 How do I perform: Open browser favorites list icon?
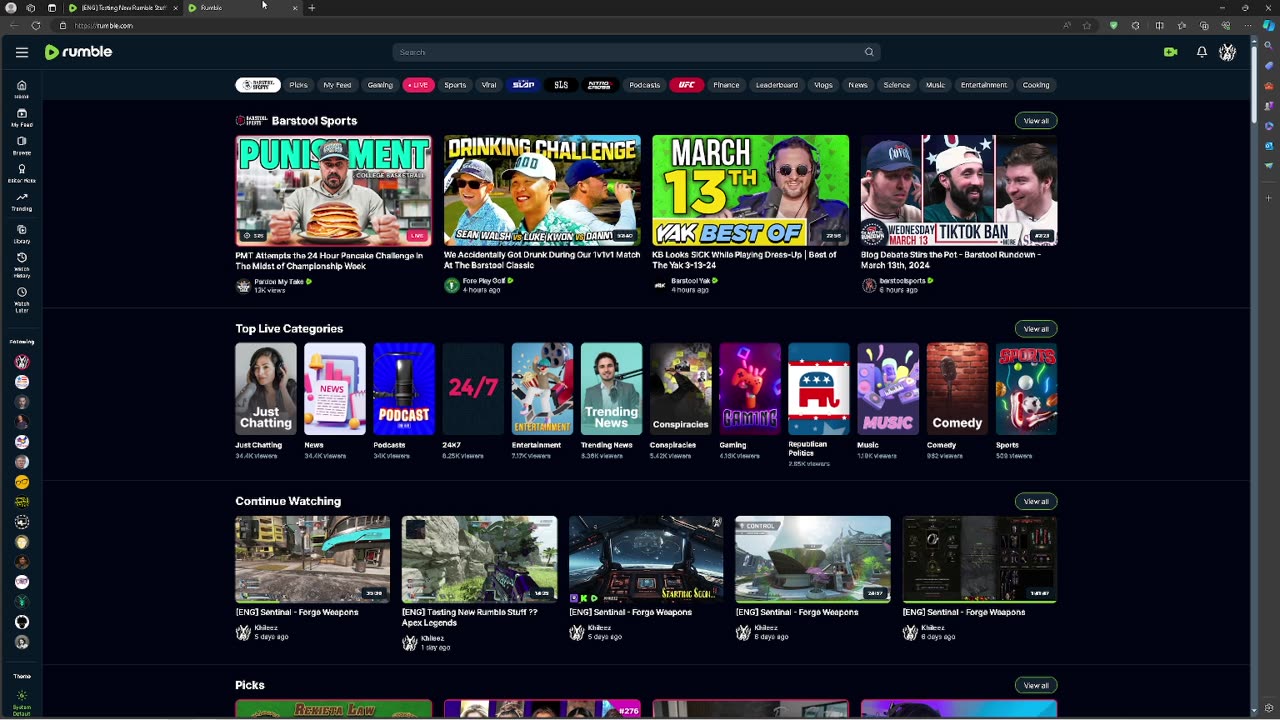pos(1182,25)
